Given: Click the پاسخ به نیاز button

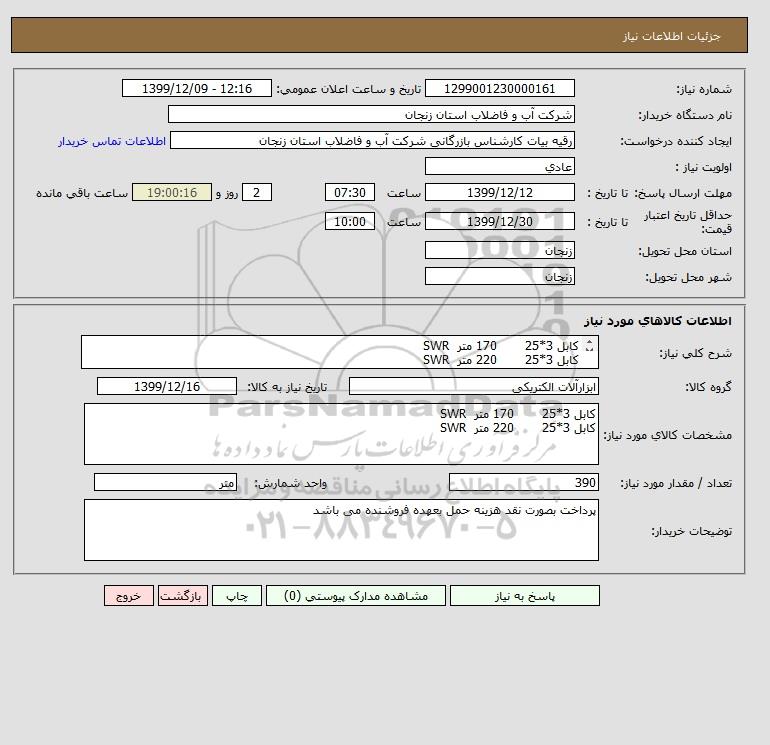Looking at the screenshot, I should pyautogui.click(x=524, y=595).
